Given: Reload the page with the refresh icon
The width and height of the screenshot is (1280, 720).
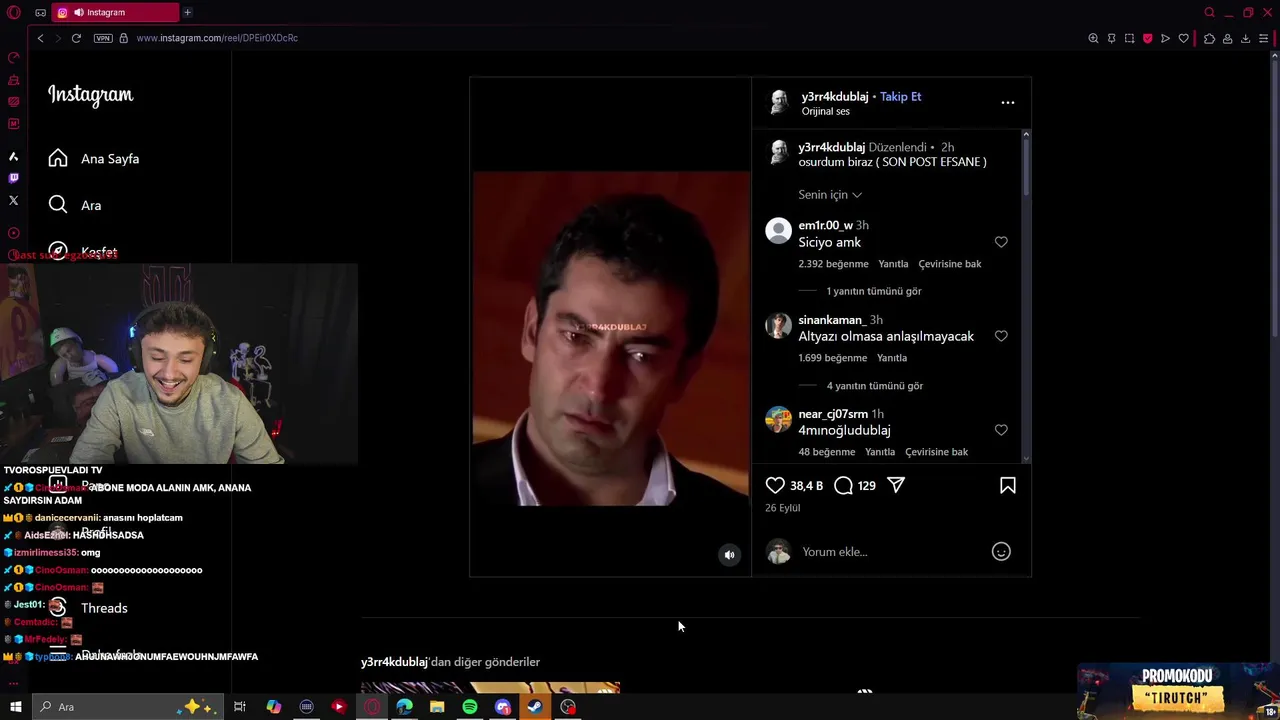Looking at the screenshot, I should pyautogui.click(x=76, y=38).
